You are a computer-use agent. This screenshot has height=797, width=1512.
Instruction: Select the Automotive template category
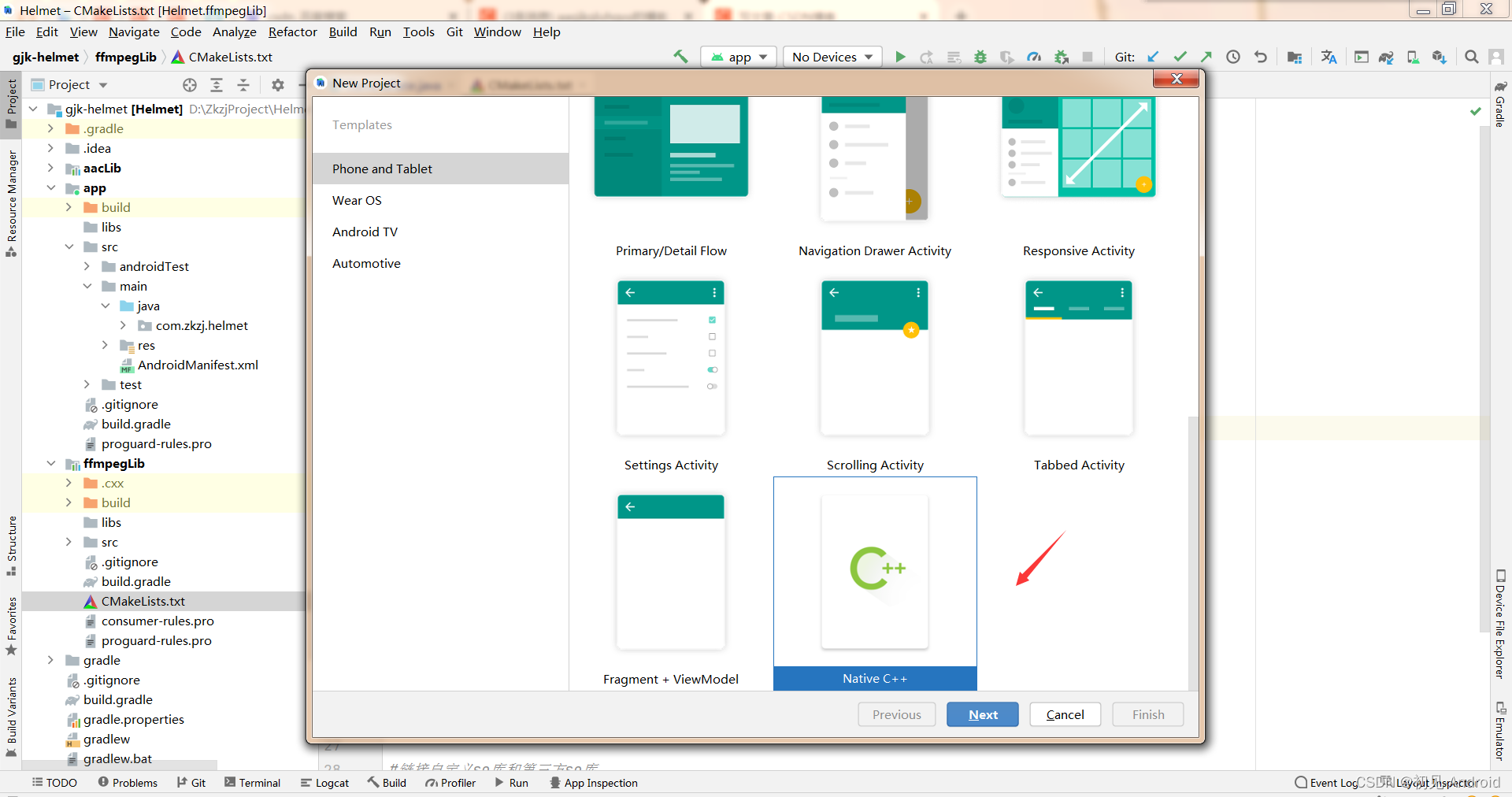[x=440, y=263]
